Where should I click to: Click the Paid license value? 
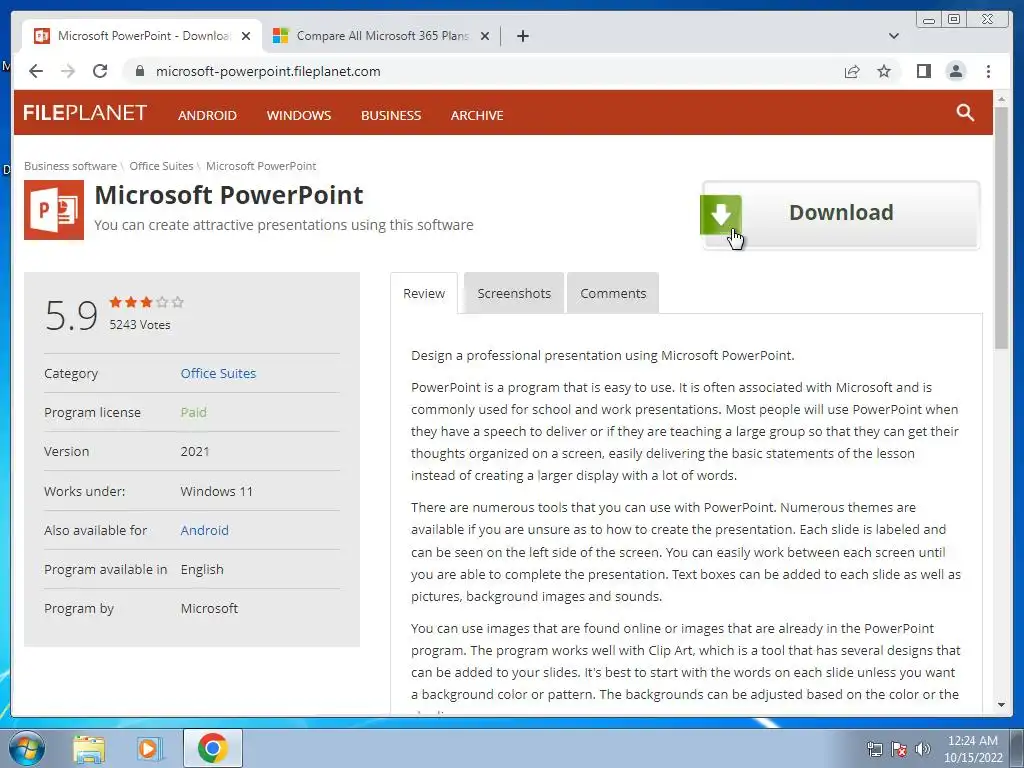click(193, 413)
